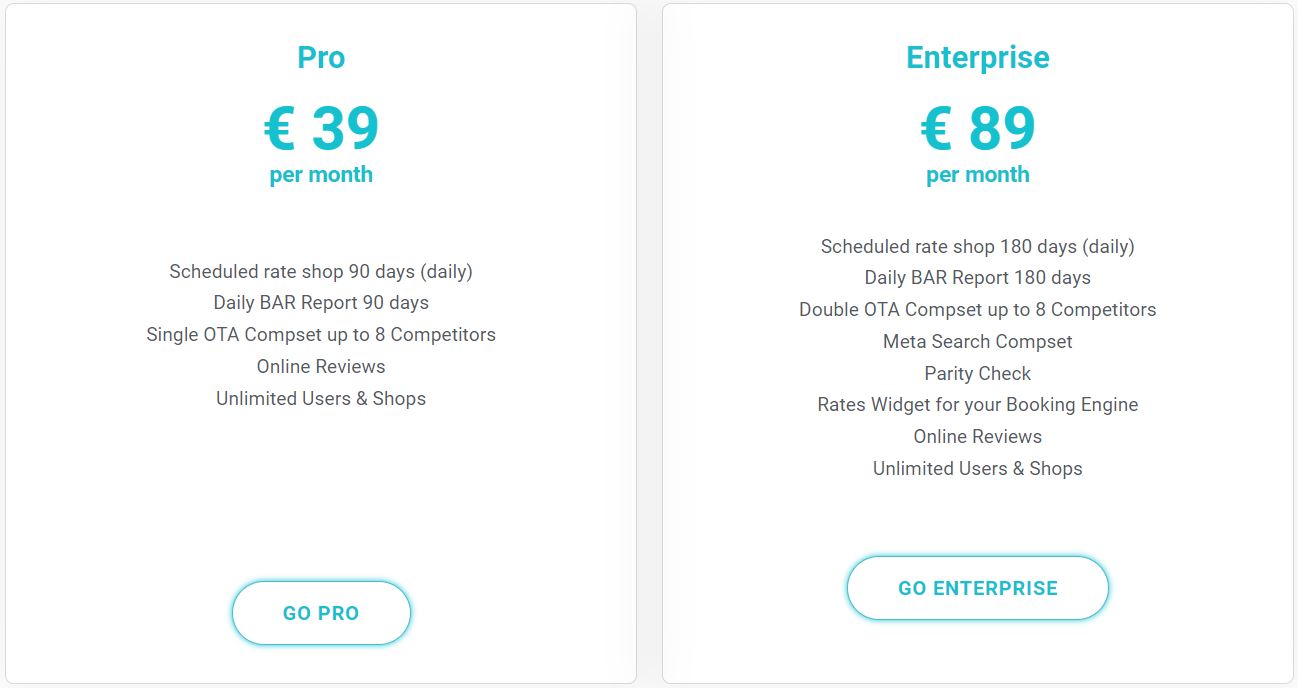Click "Unlimited Users & Shops" in Pro plan

click(x=321, y=399)
